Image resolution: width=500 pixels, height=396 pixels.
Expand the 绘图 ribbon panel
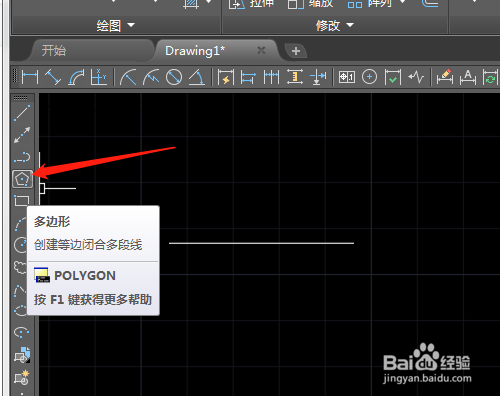click(116, 25)
